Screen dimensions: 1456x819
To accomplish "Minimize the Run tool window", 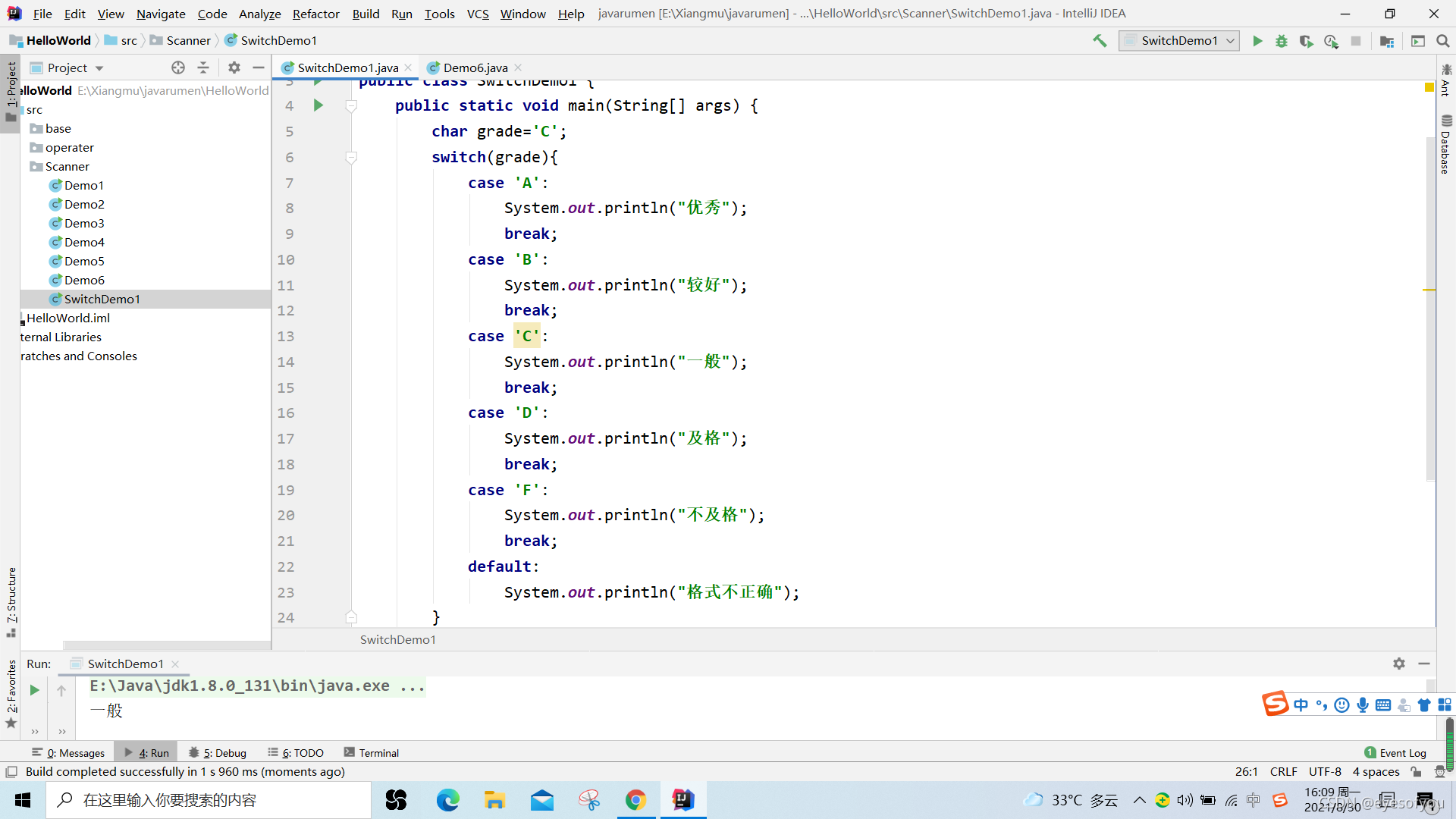I will pyautogui.click(x=1424, y=664).
